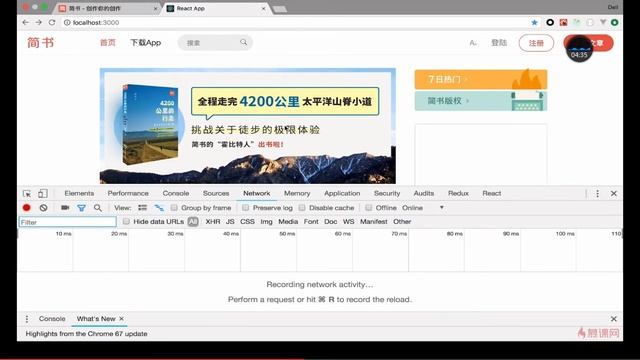Click the green circle extension icon
This screenshot has height=360, width=640.
pos(615,22)
